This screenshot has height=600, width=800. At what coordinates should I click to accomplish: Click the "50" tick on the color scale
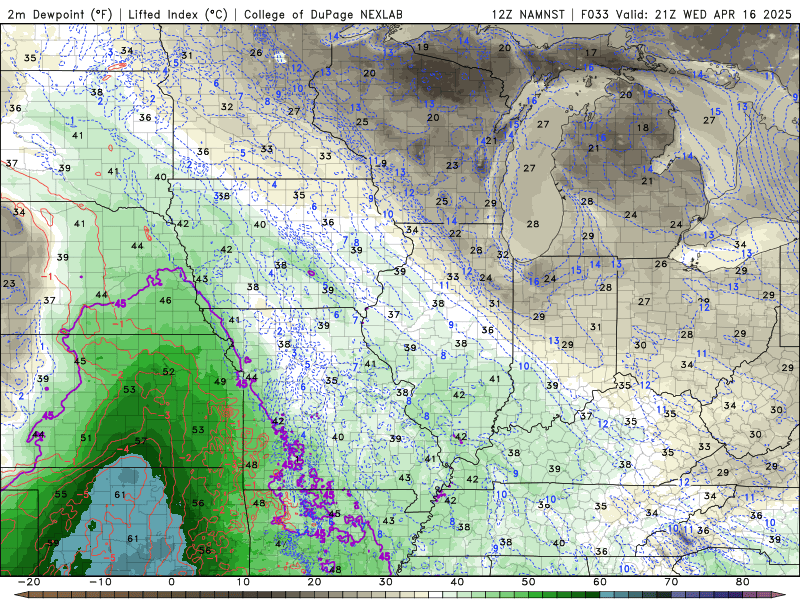[x=529, y=582]
